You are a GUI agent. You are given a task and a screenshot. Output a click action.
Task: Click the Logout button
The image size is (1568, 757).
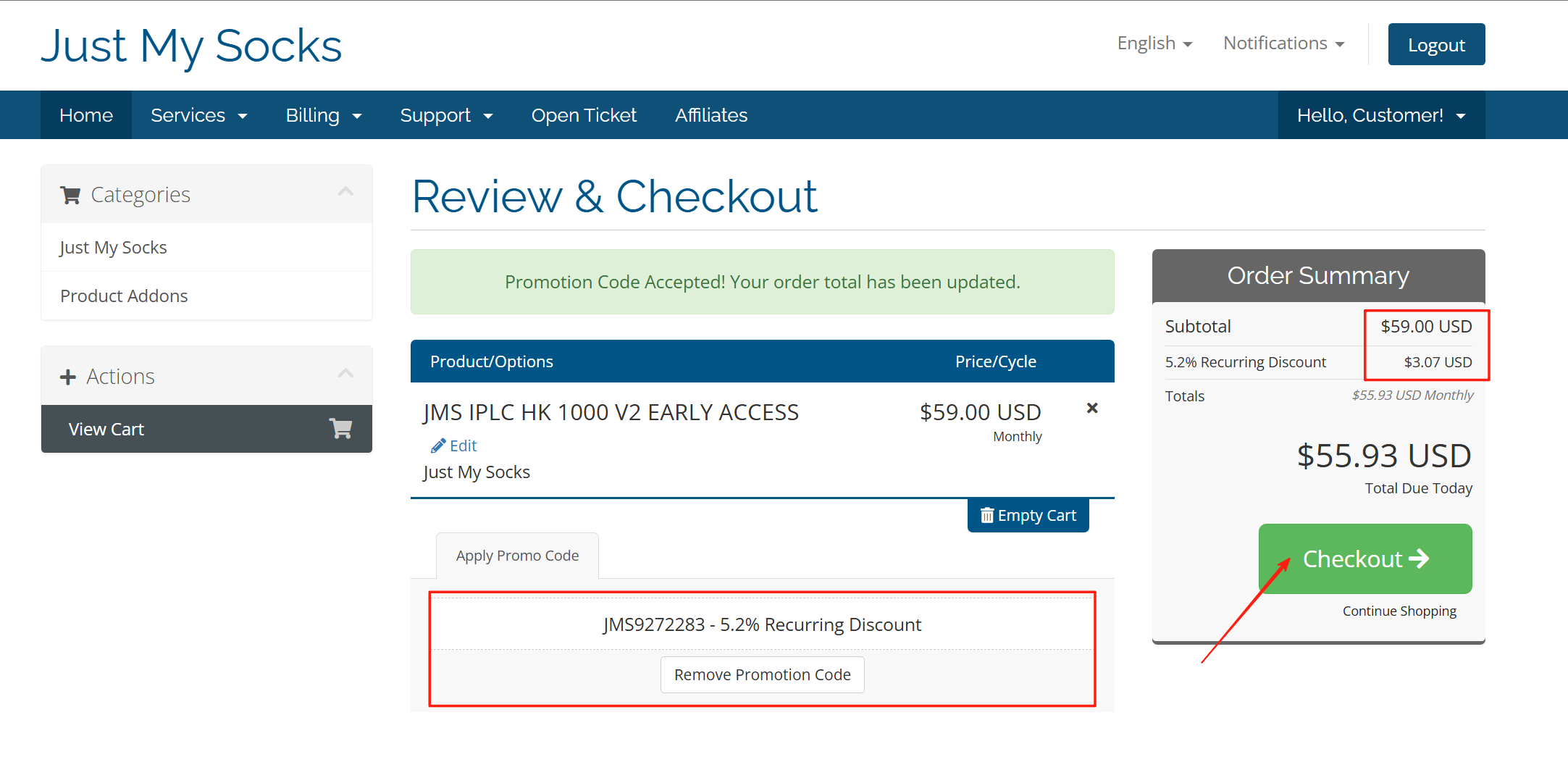1436,44
